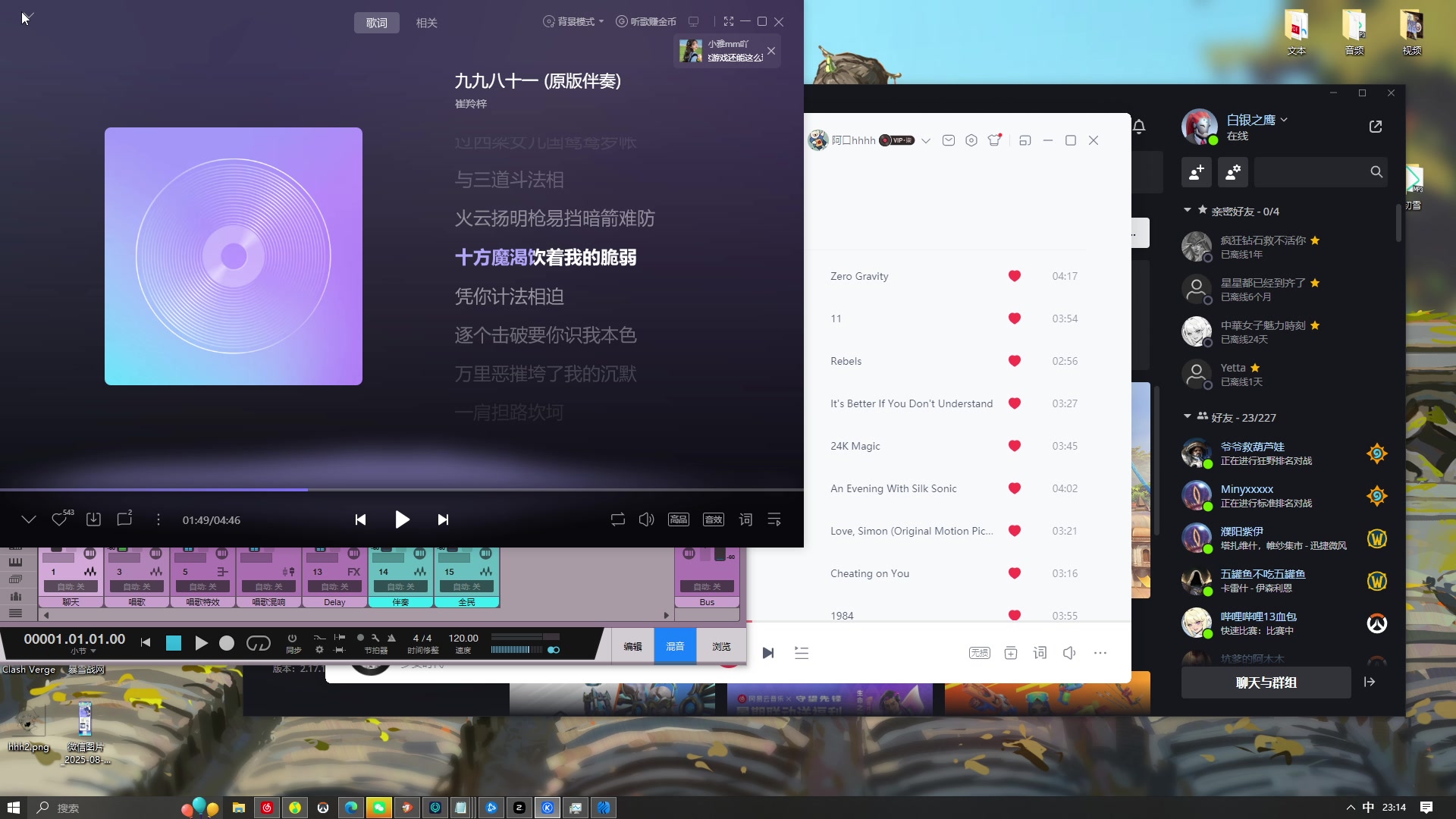Toggle DAW loop mode
This screenshot has width=1456, height=819.
[259, 643]
